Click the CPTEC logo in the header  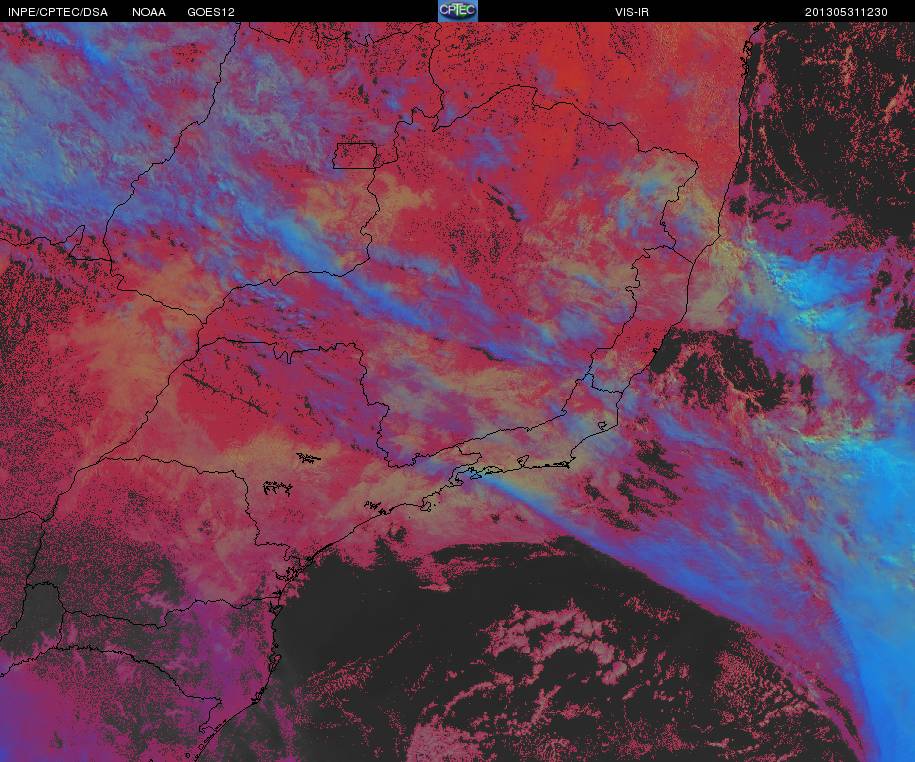tap(458, 11)
